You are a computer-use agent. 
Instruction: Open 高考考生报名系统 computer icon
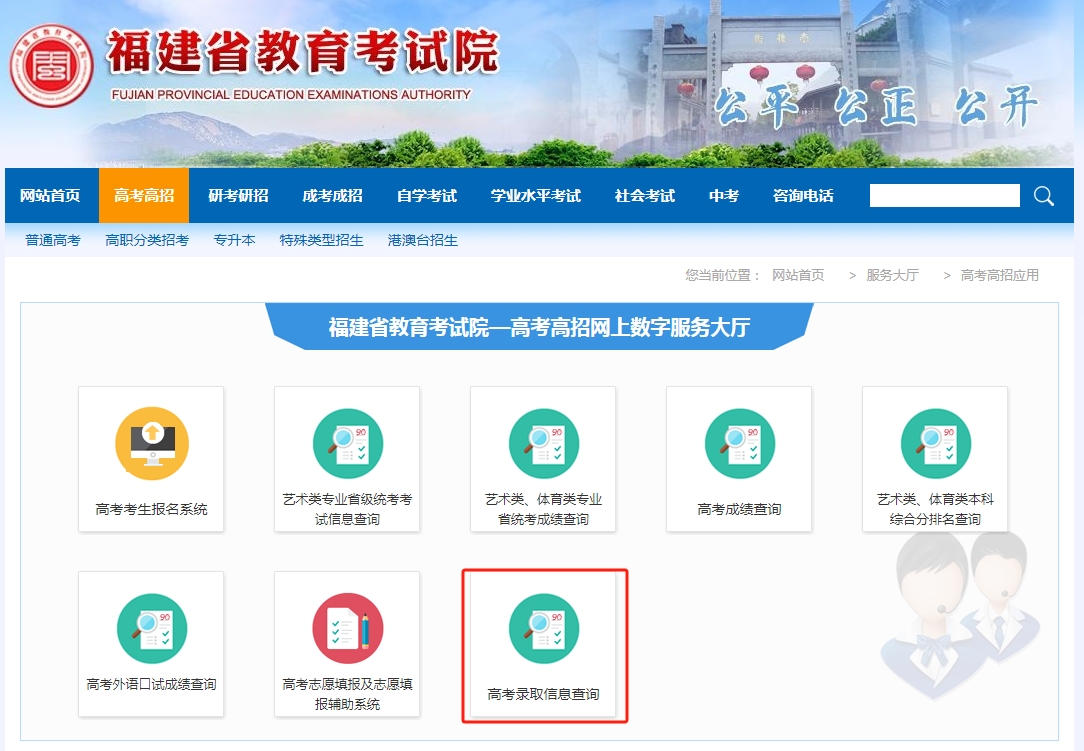pos(152,443)
